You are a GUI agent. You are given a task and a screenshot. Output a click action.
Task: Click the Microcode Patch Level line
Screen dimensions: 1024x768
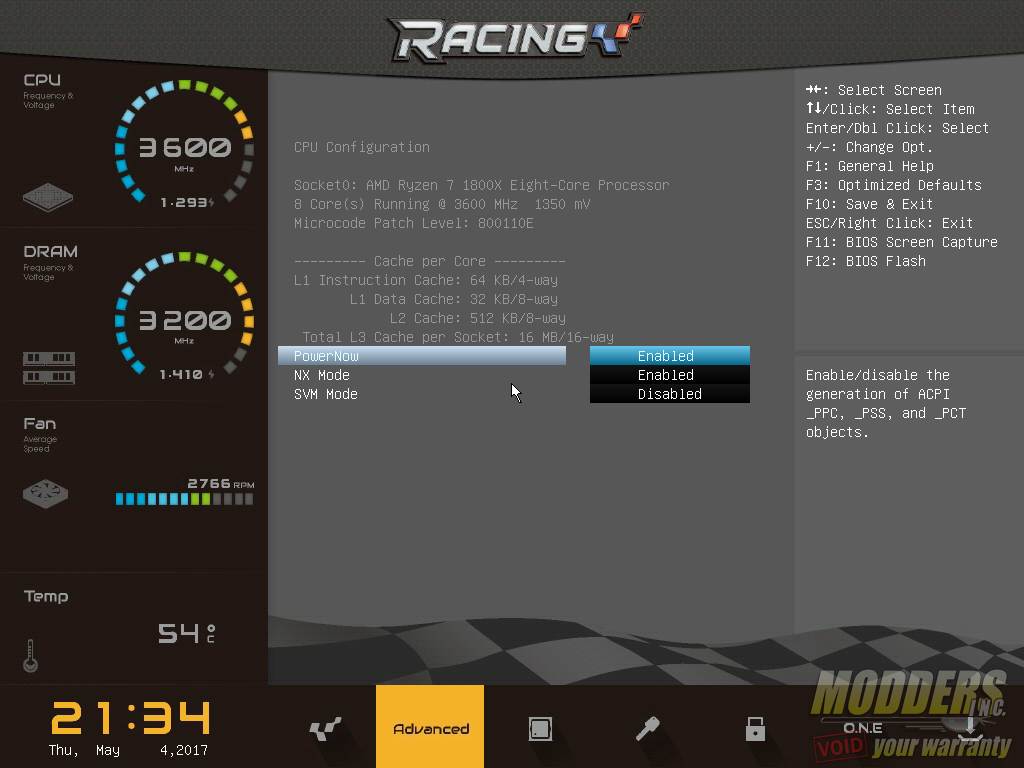point(413,223)
